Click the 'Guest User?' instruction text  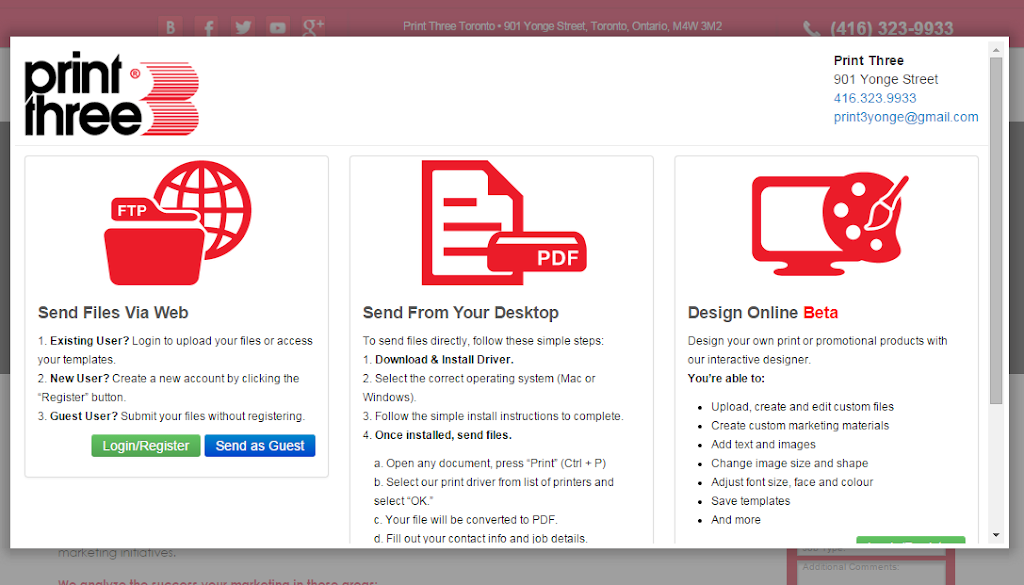click(x=171, y=417)
